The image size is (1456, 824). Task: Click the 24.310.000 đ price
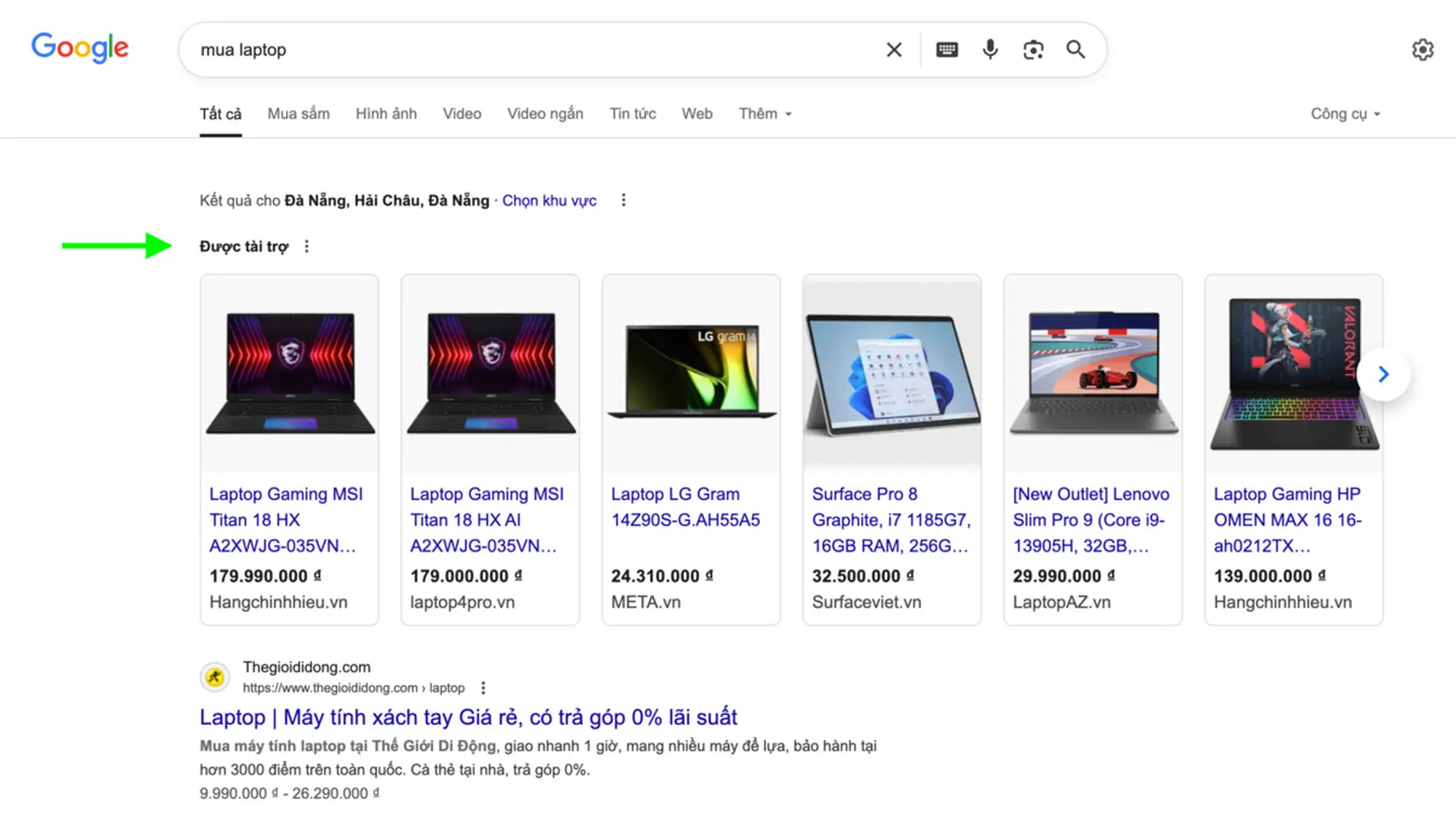tap(662, 576)
